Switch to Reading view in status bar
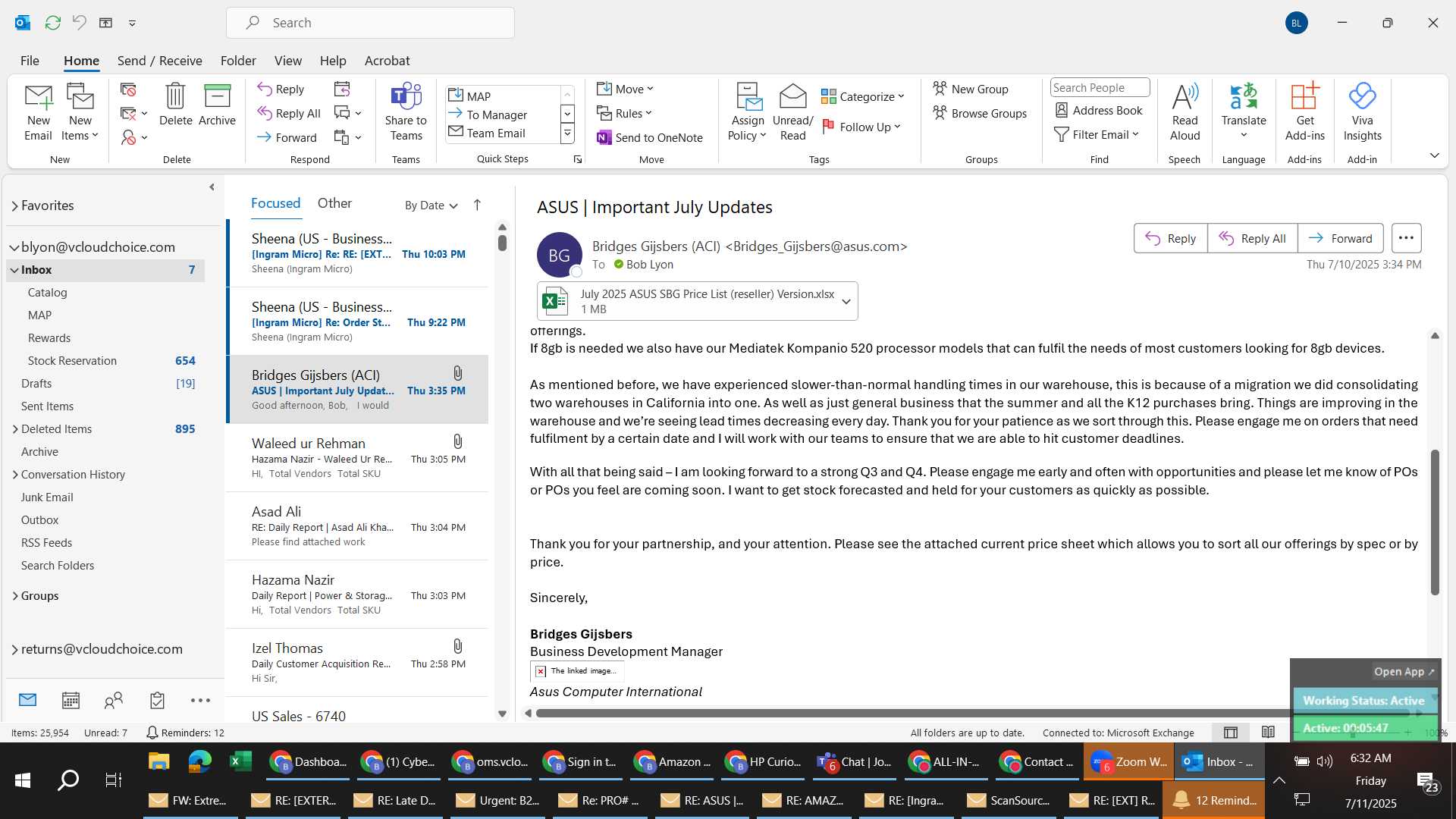 tap(1268, 733)
